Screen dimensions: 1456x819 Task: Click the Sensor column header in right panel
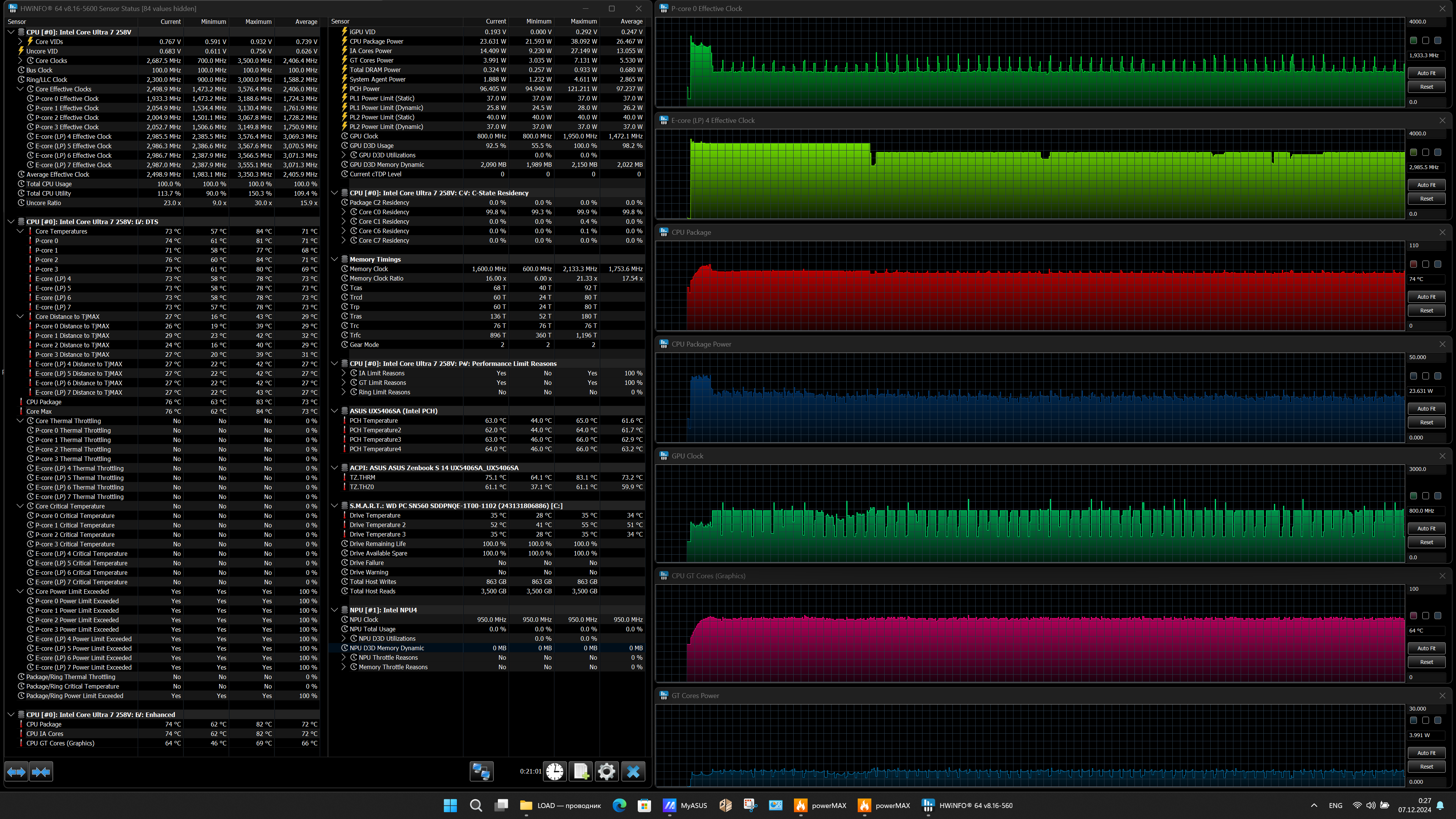point(340,22)
